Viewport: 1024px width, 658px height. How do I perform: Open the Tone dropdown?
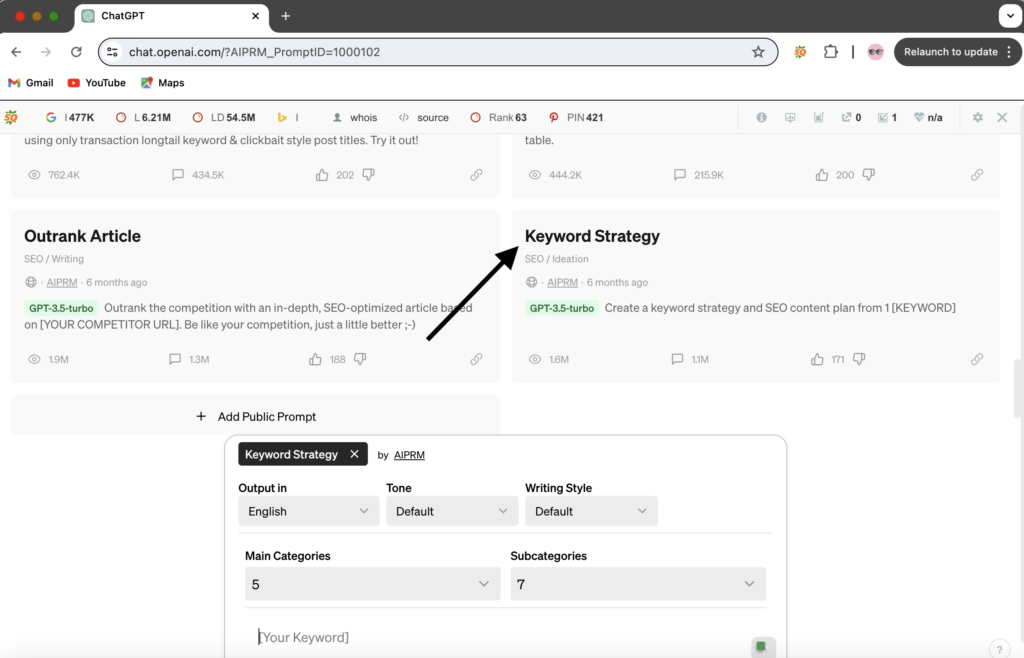click(x=452, y=511)
